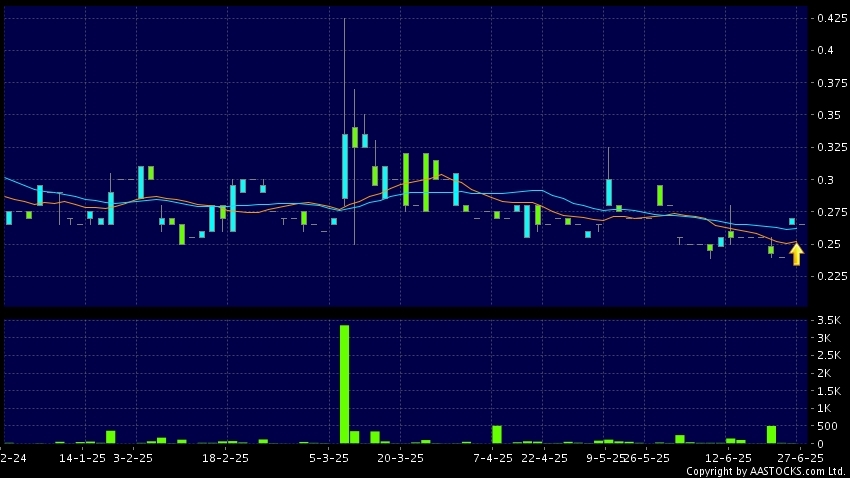Click the 0.25 price axis label
The height and width of the screenshot is (478, 850).
(829, 244)
